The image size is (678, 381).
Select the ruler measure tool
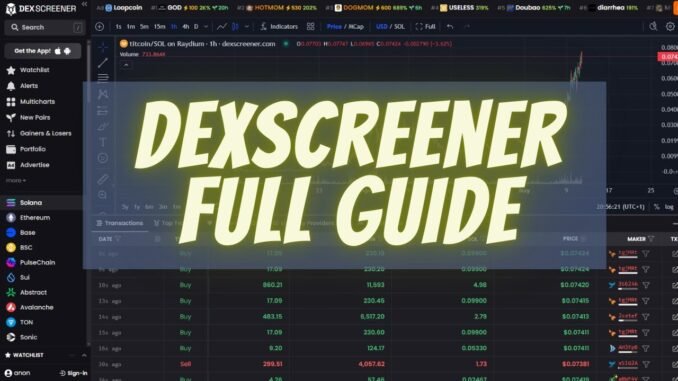coord(102,179)
